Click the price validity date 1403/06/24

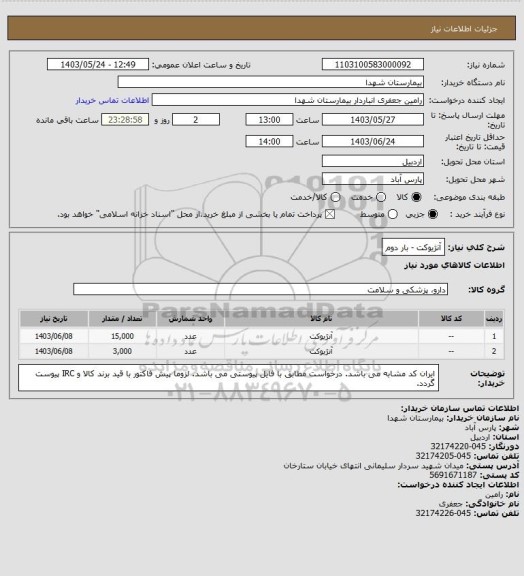click(x=373, y=141)
